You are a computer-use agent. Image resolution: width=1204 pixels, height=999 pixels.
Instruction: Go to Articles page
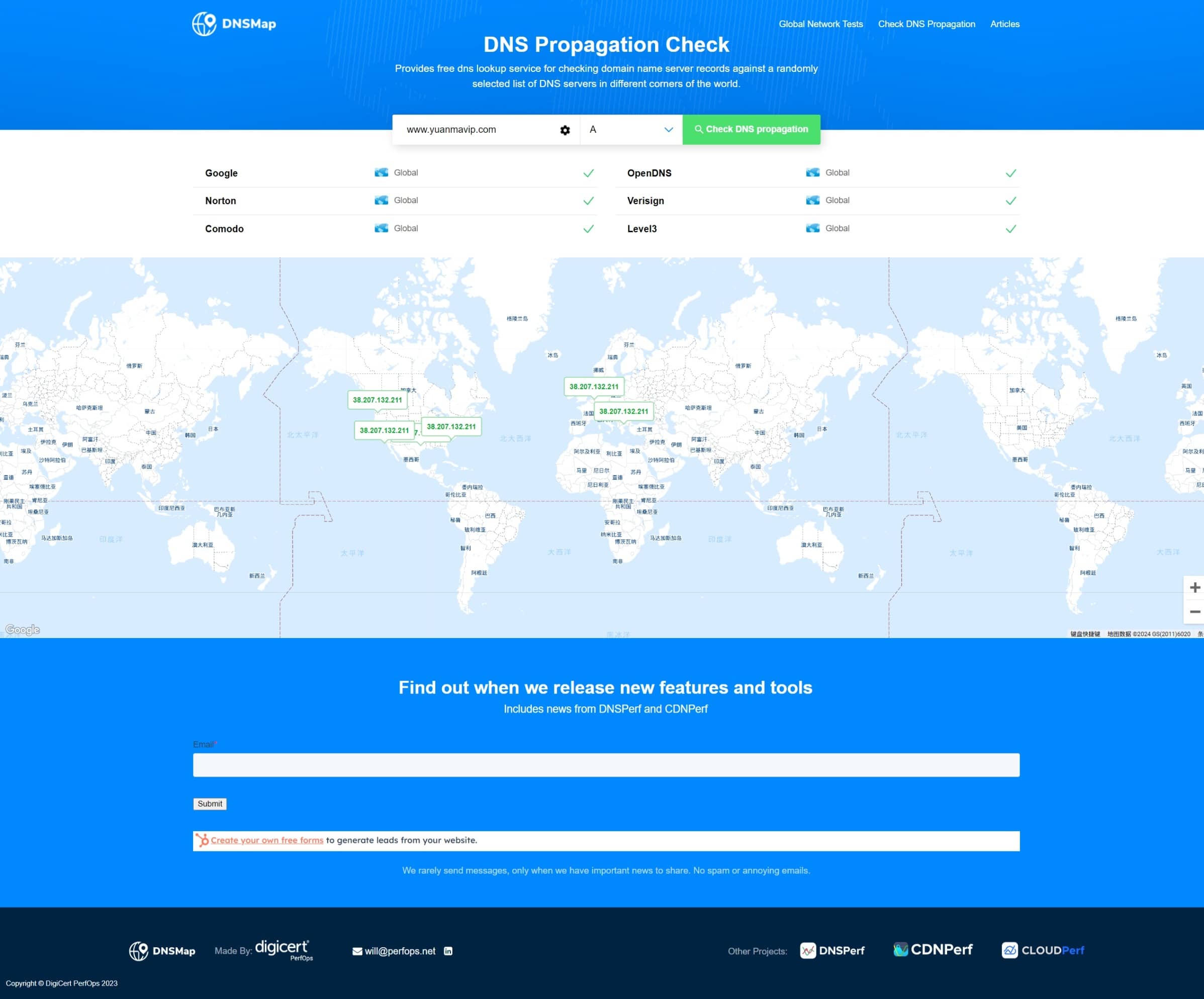pyautogui.click(x=1004, y=24)
